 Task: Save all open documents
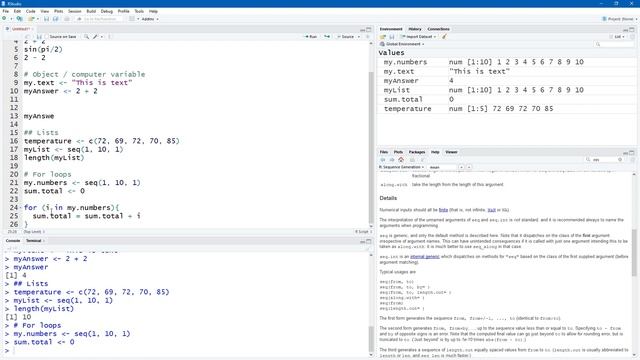click(56, 19)
